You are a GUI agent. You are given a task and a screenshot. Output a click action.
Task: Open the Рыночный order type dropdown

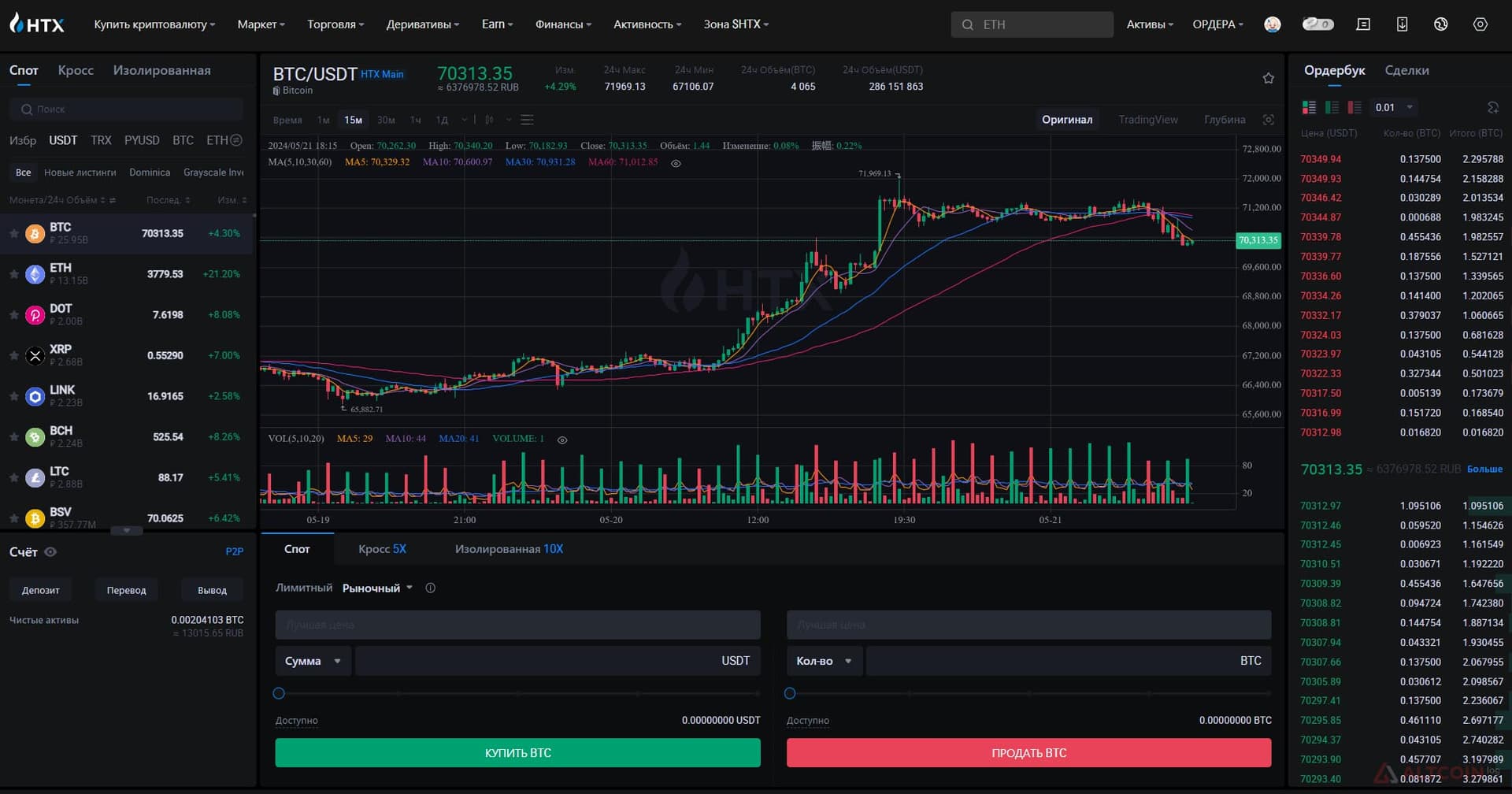(x=377, y=588)
